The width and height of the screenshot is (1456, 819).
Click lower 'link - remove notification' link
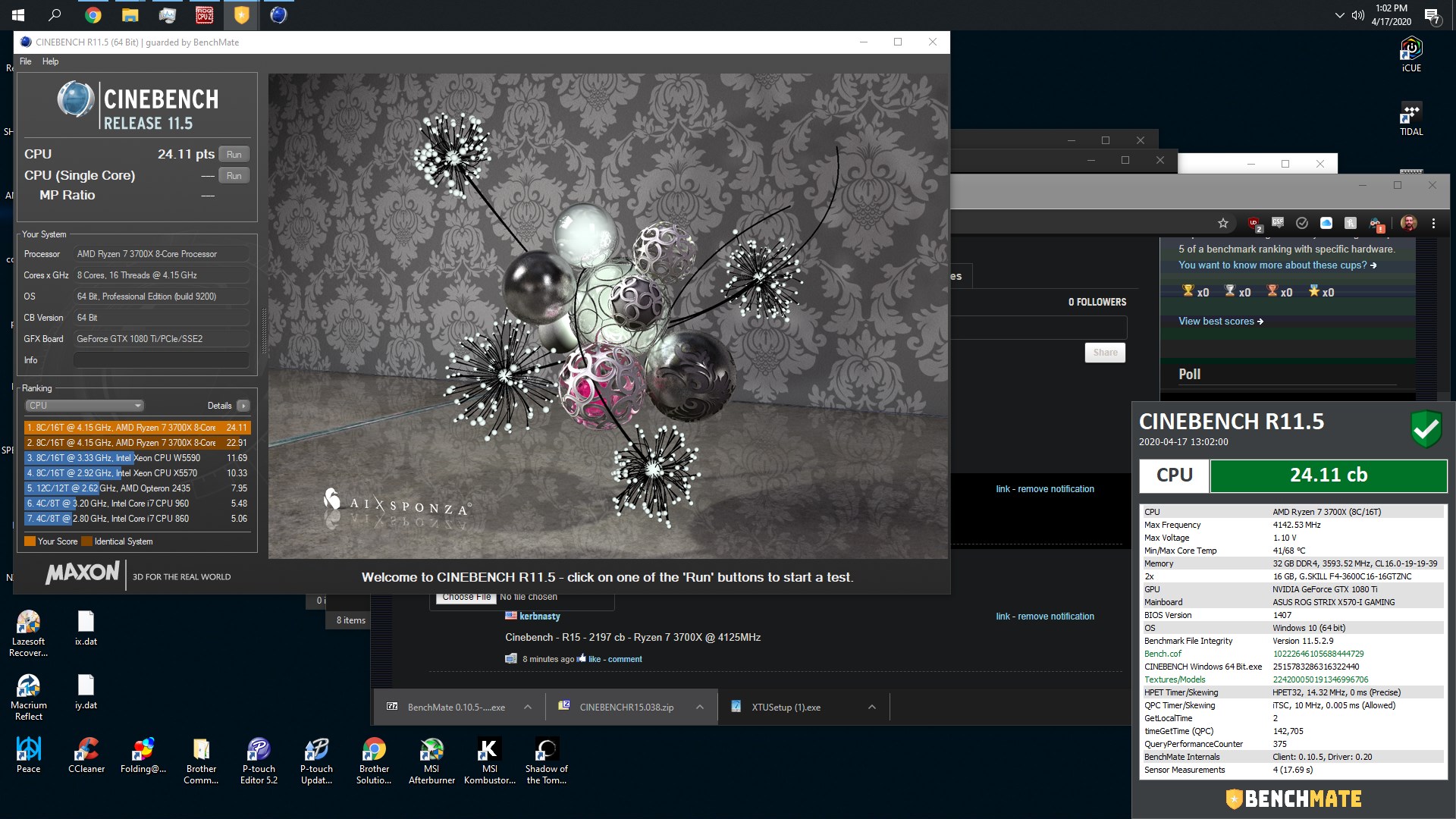click(1045, 617)
